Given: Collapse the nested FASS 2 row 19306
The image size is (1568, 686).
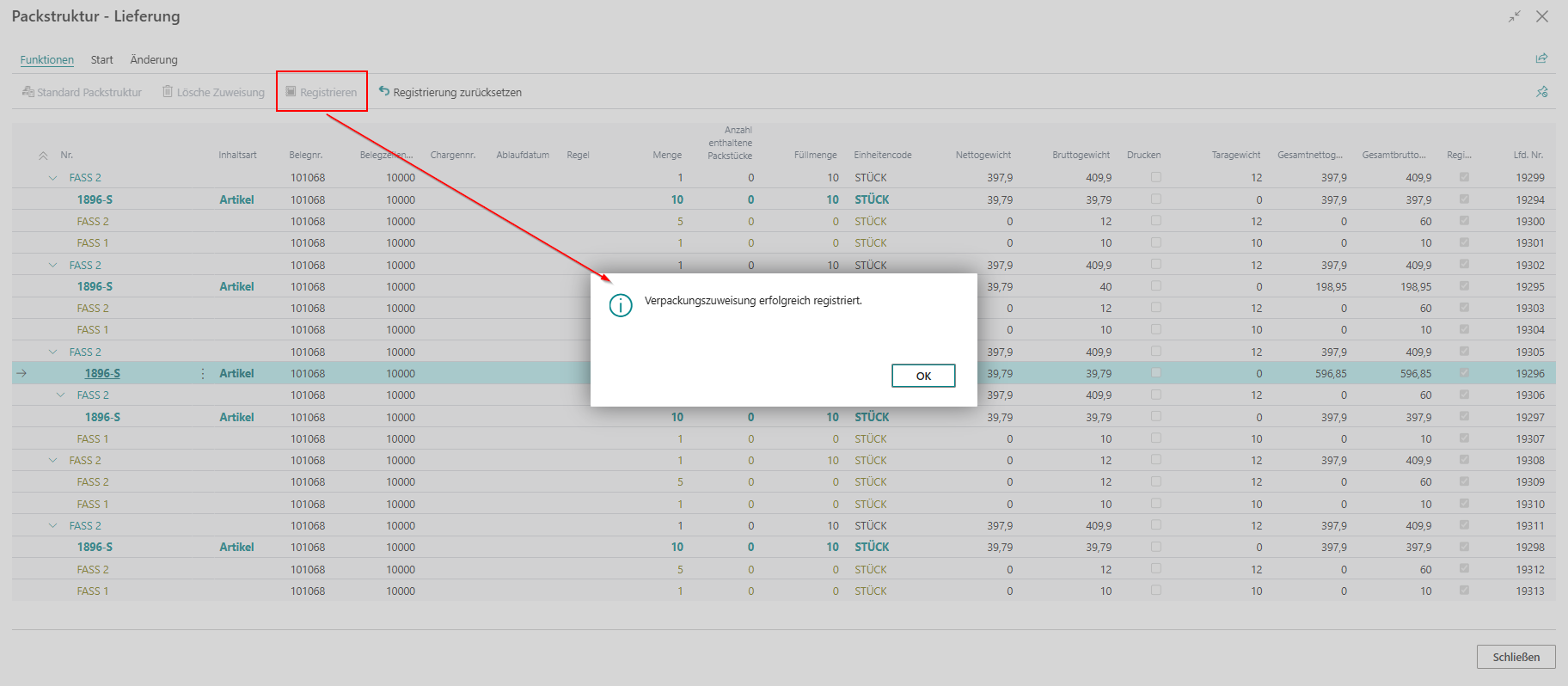Looking at the screenshot, I should (x=60, y=395).
